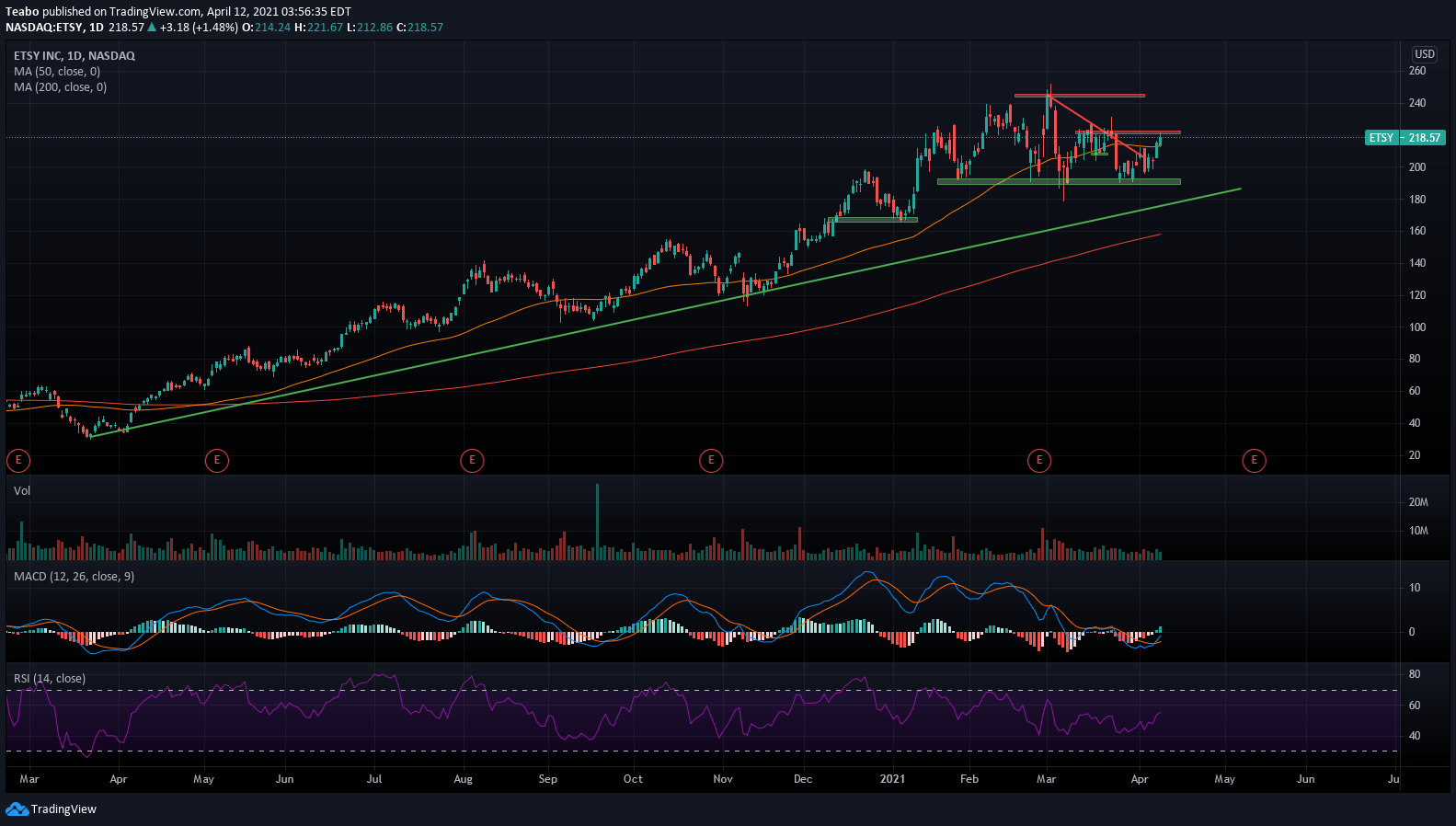Click the '100' label on the price axis

coord(1417,327)
